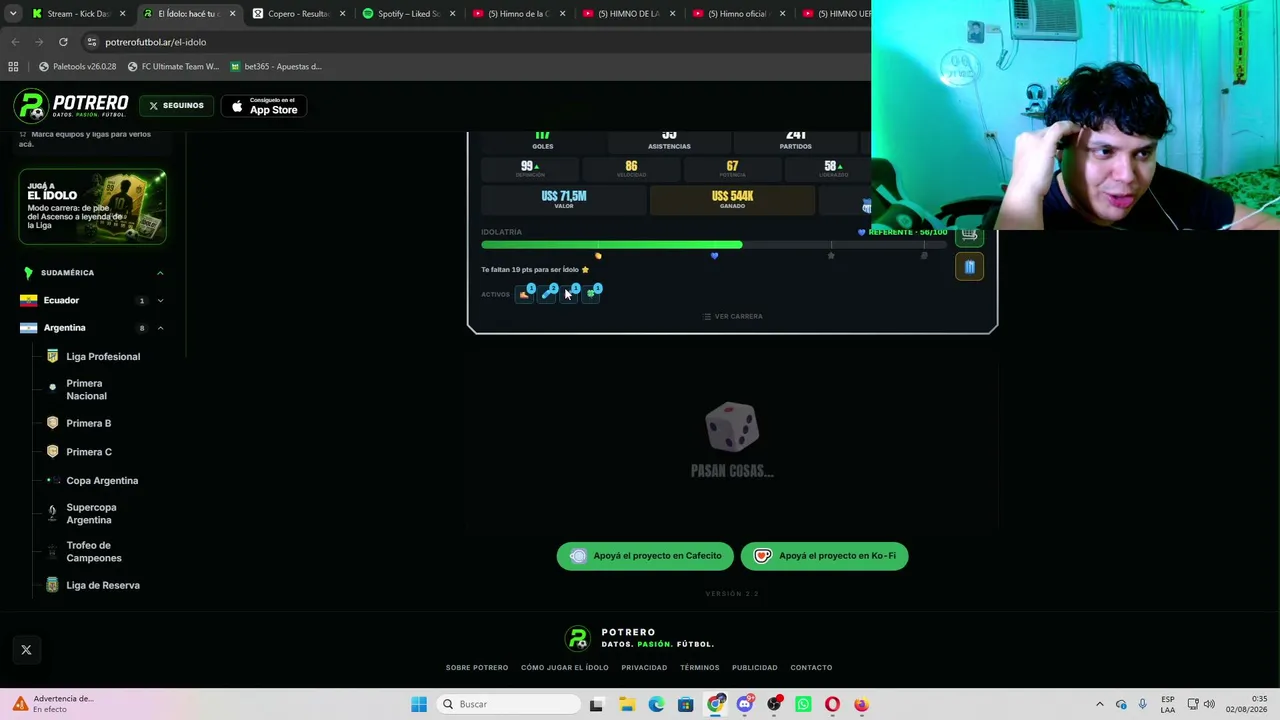This screenshot has height=720, width=1280.
Task: Click the App Store download button
Action: [264, 106]
